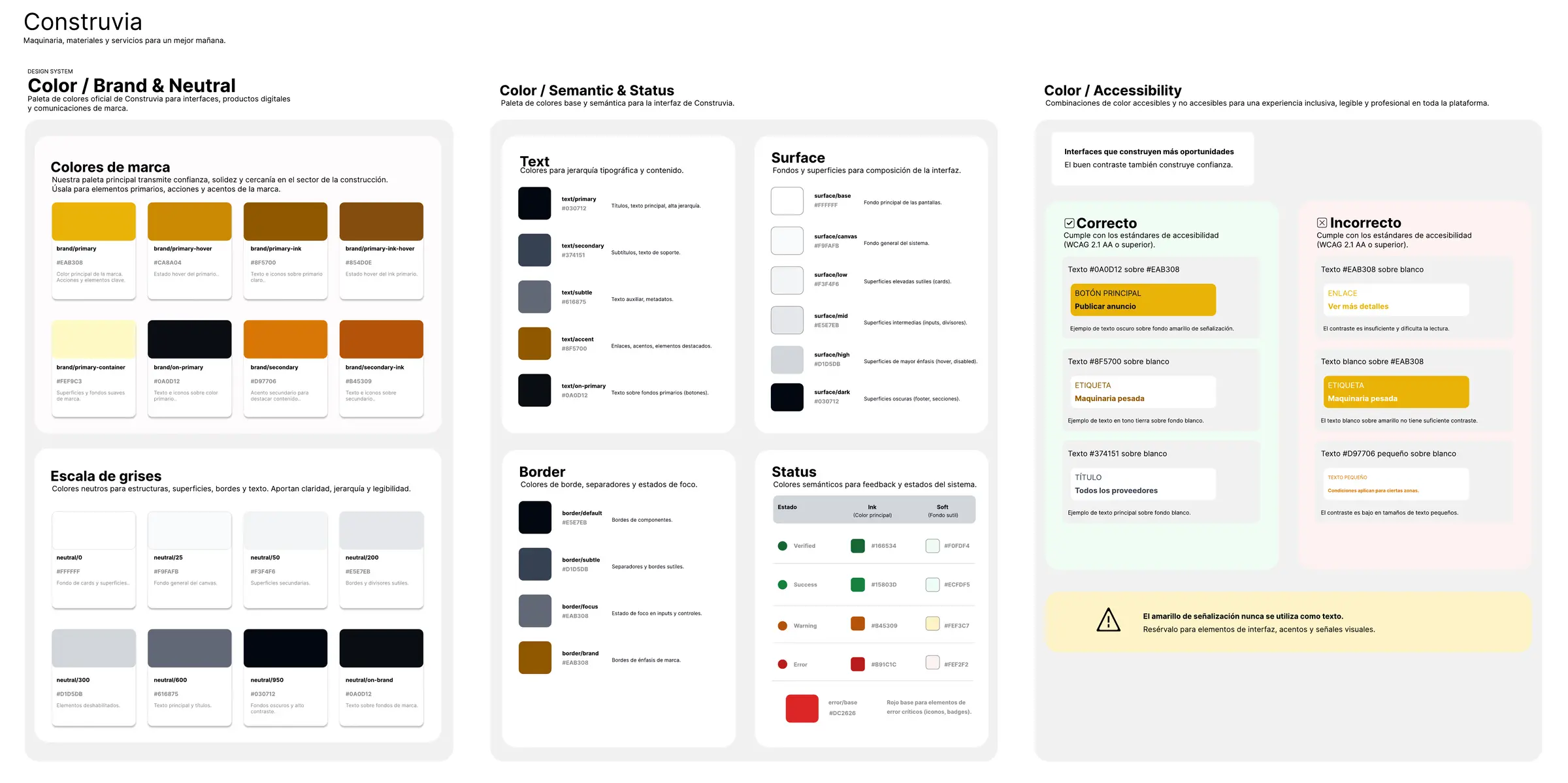
Task: Click the Error ink swatch #B91C1C
Action: [858, 664]
